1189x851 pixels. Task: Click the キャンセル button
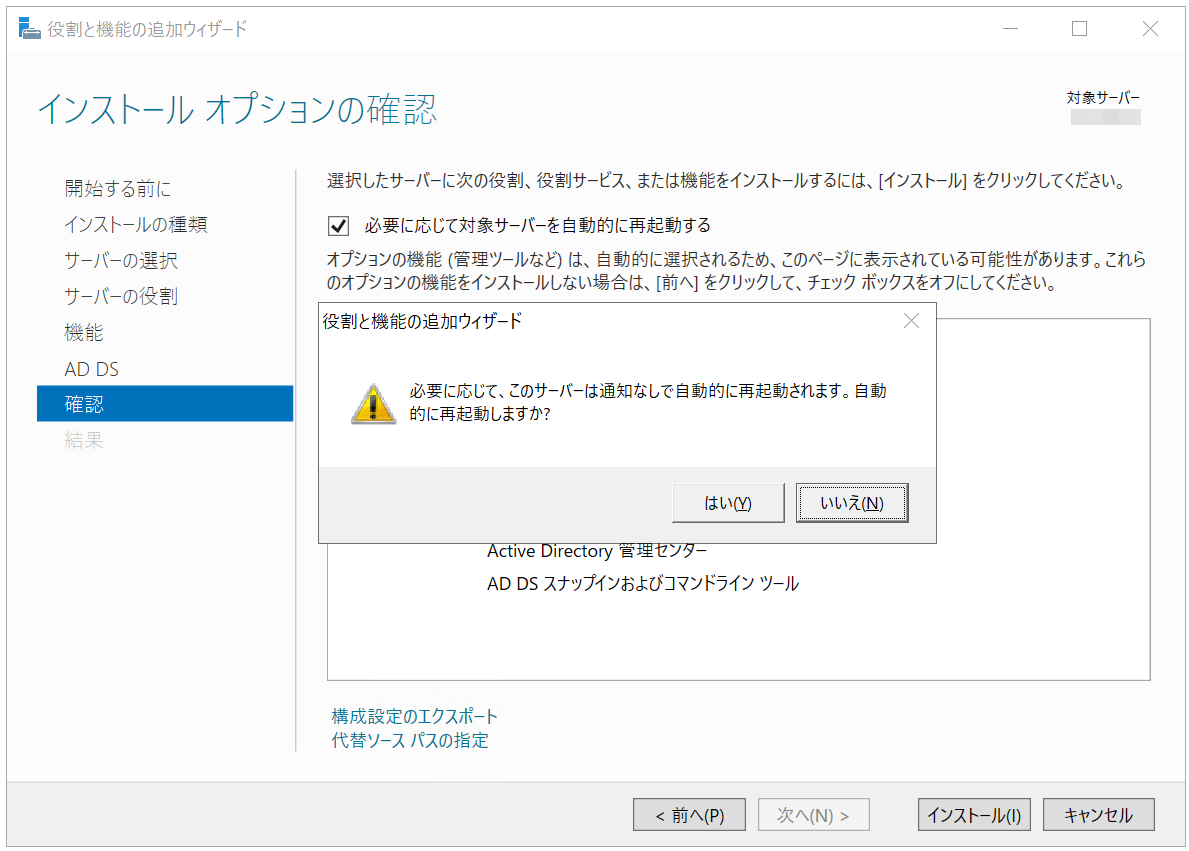pyautogui.click(x=1098, y=815)
